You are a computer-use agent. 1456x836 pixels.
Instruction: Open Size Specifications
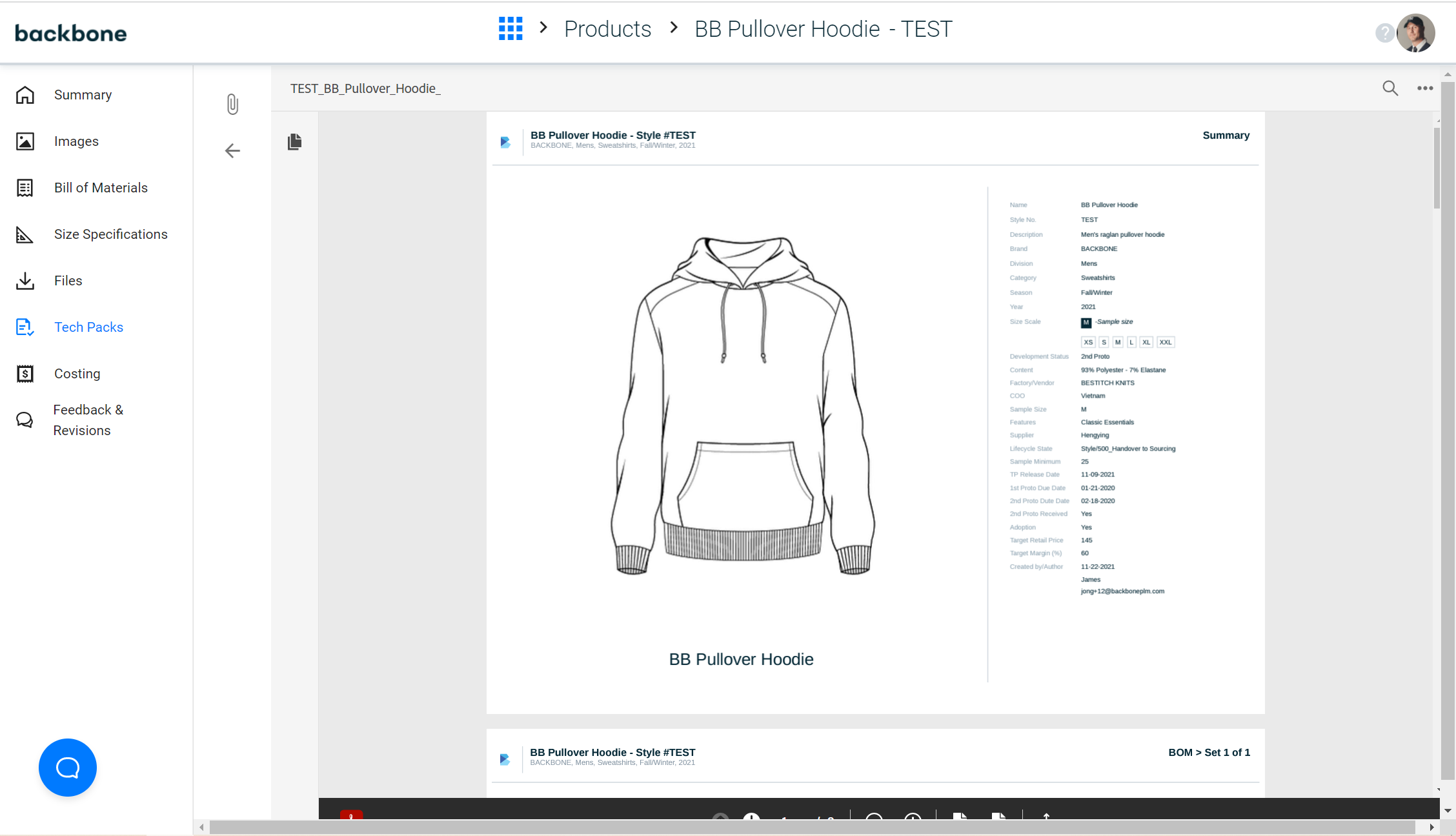click(110, 234)
